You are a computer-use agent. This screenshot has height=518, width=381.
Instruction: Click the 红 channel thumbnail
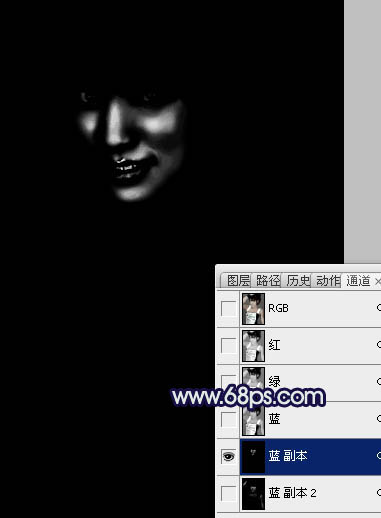(253, 346)
